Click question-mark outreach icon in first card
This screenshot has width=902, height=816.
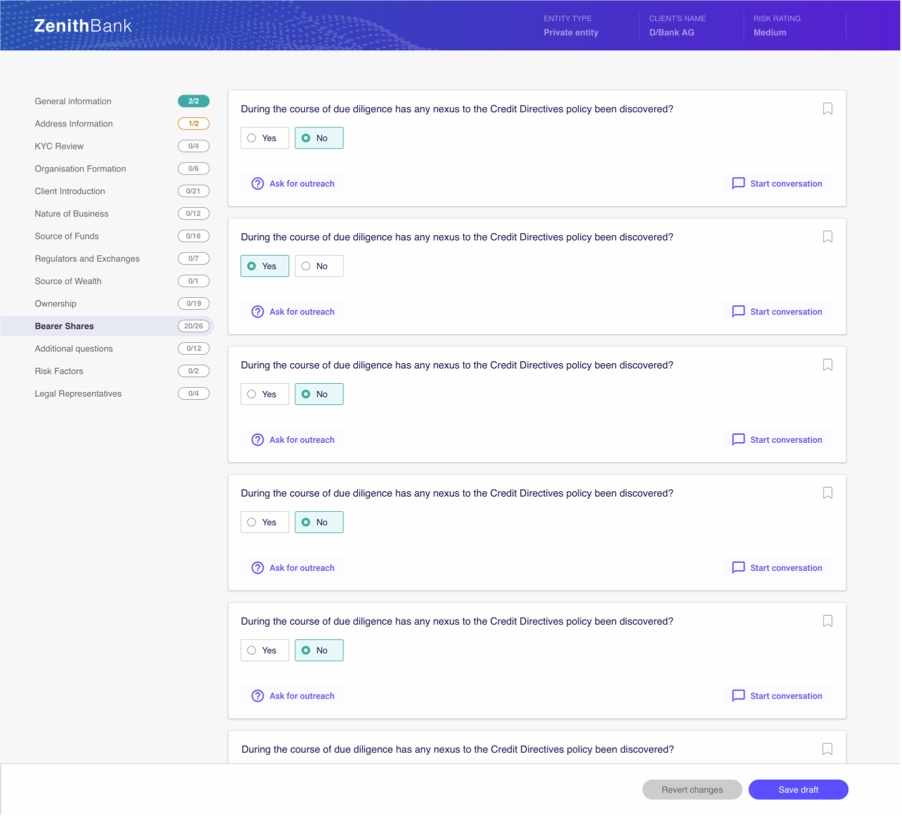coord(258,184)
